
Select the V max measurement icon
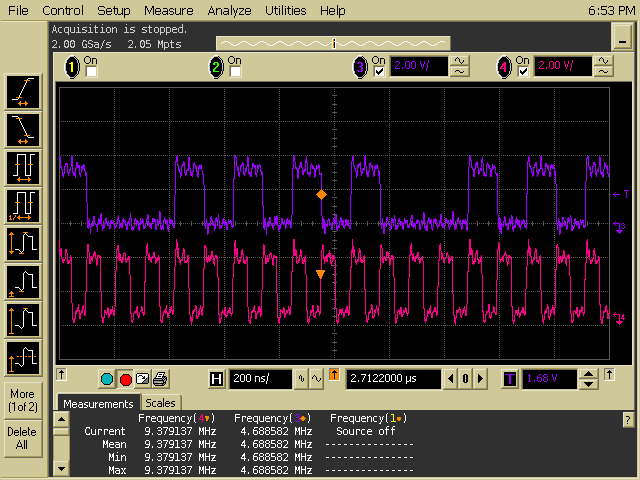(23, 320)
